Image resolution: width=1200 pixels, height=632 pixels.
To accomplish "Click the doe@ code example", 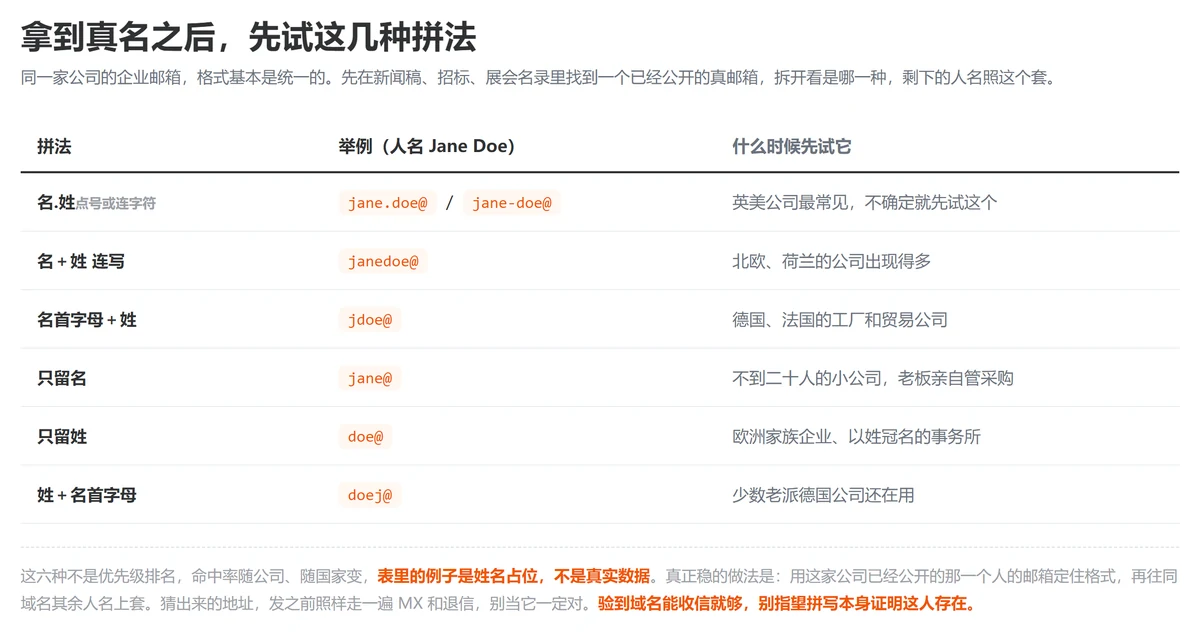I will coord(365,437).
